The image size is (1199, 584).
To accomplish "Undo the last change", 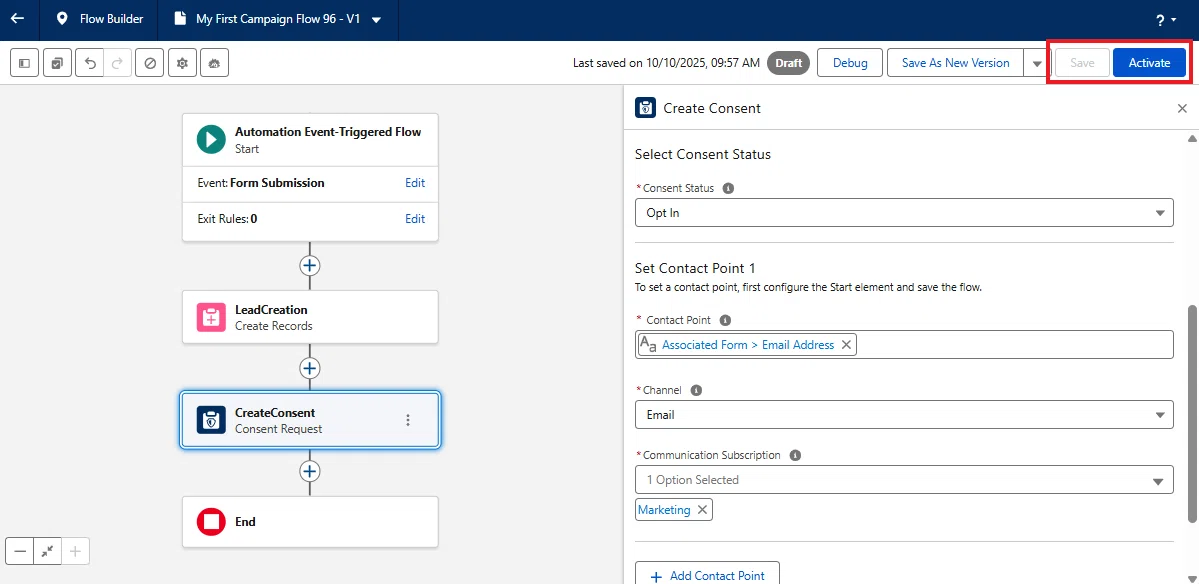I will pyautogui.click(x=90, y=63).
